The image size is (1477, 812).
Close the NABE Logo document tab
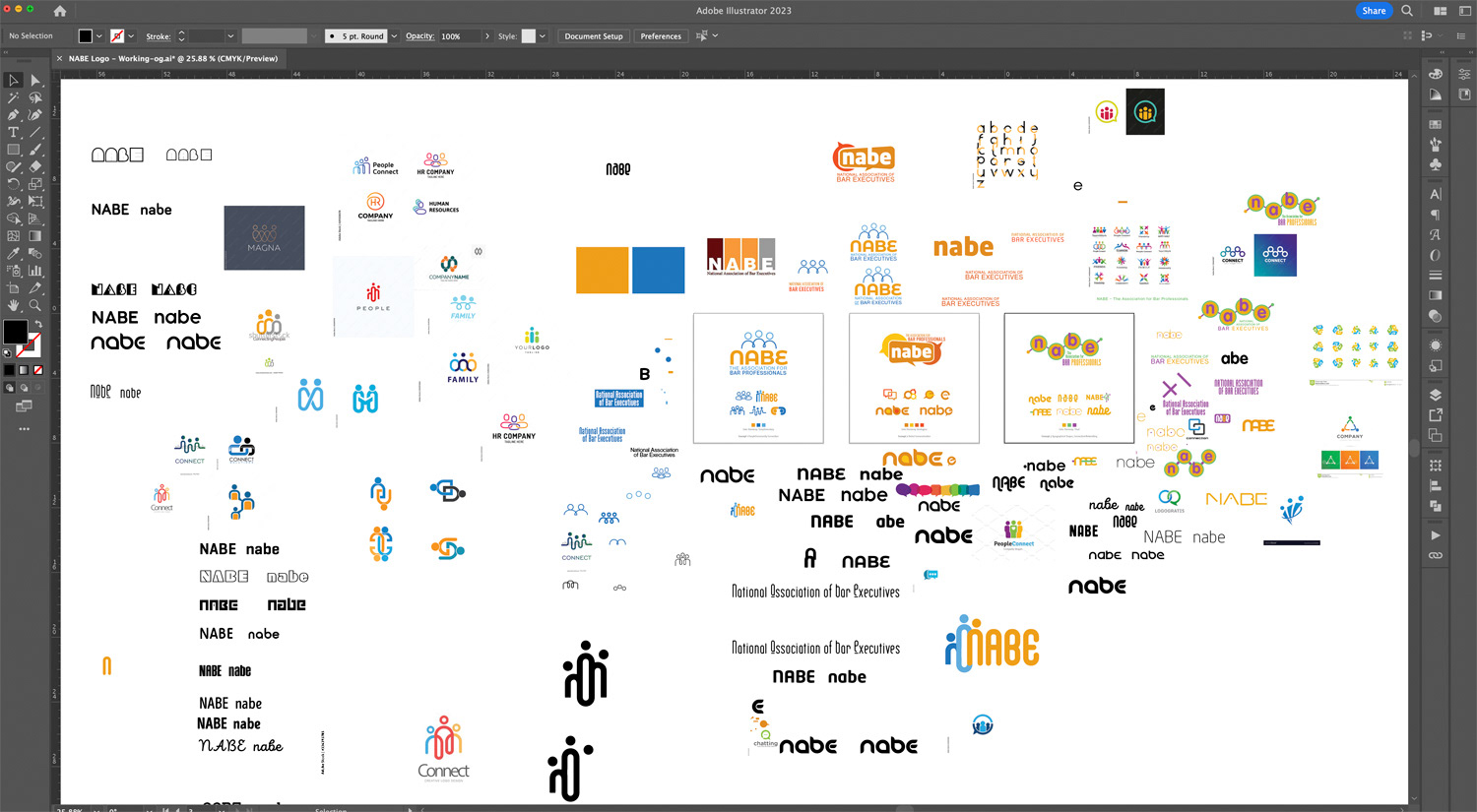(x=60, y=58)
